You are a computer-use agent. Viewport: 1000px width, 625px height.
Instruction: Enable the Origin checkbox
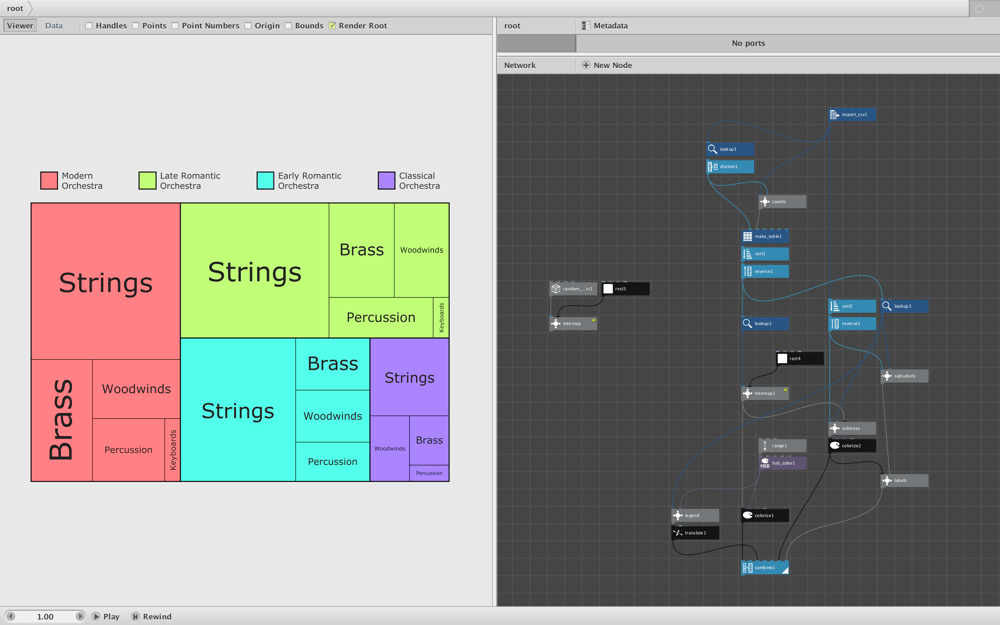tap(247, 26)
